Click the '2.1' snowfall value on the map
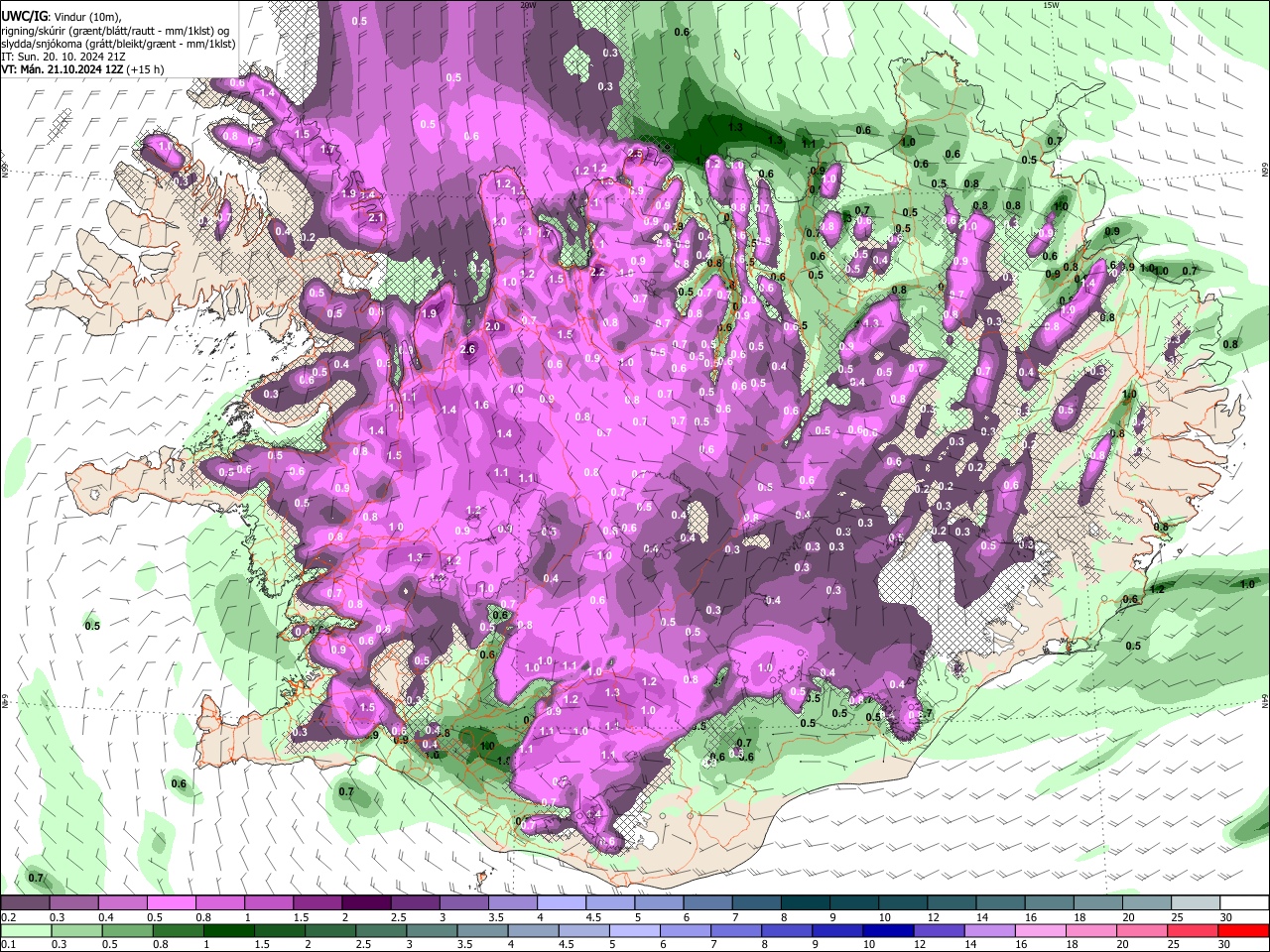The height and width of the screenshot is (952, 1270). (x=376, y=217)
